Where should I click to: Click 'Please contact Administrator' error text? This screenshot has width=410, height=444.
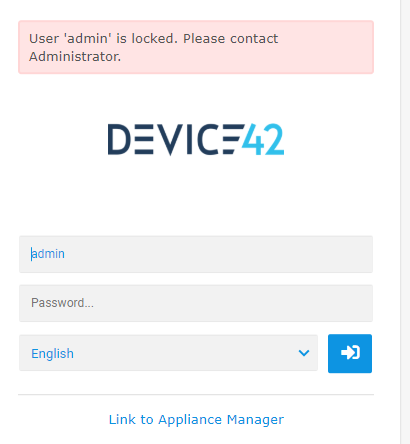[153, 47]
